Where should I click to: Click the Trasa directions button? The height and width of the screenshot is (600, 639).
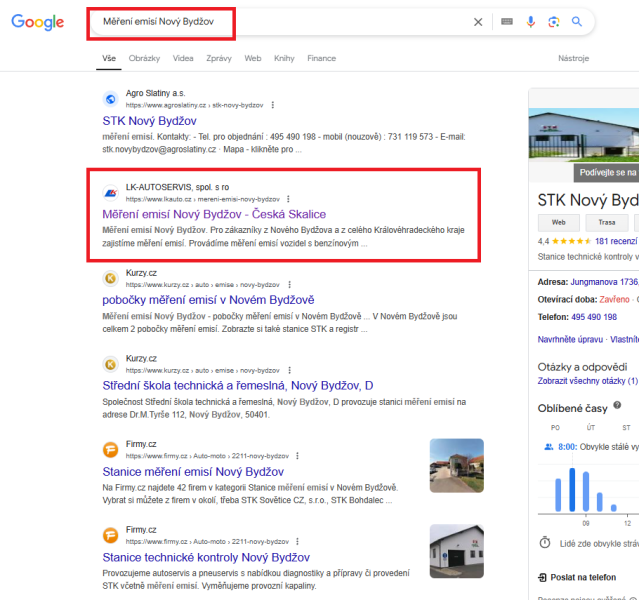[606, 223]
